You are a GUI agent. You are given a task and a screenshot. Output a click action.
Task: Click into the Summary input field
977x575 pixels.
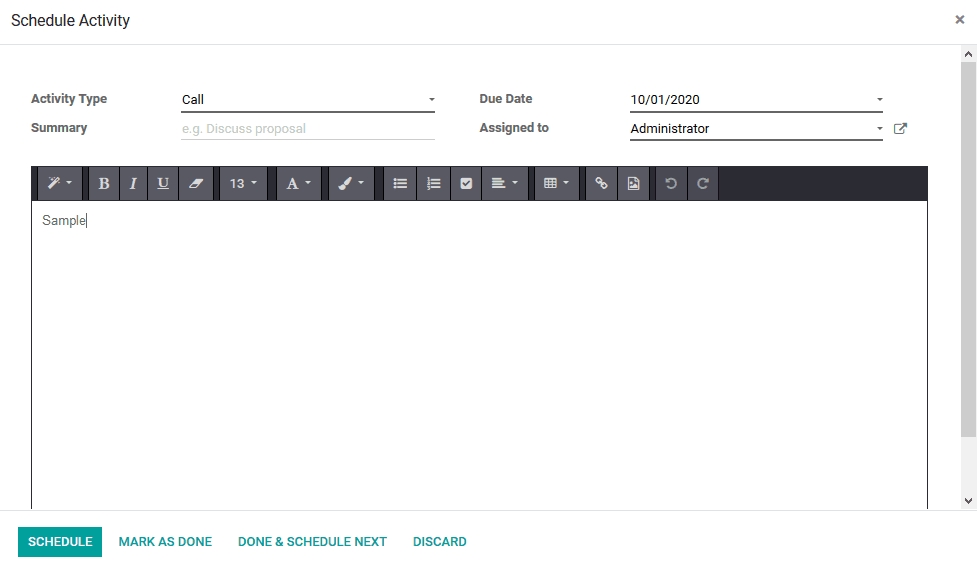(x=307, y=129)
